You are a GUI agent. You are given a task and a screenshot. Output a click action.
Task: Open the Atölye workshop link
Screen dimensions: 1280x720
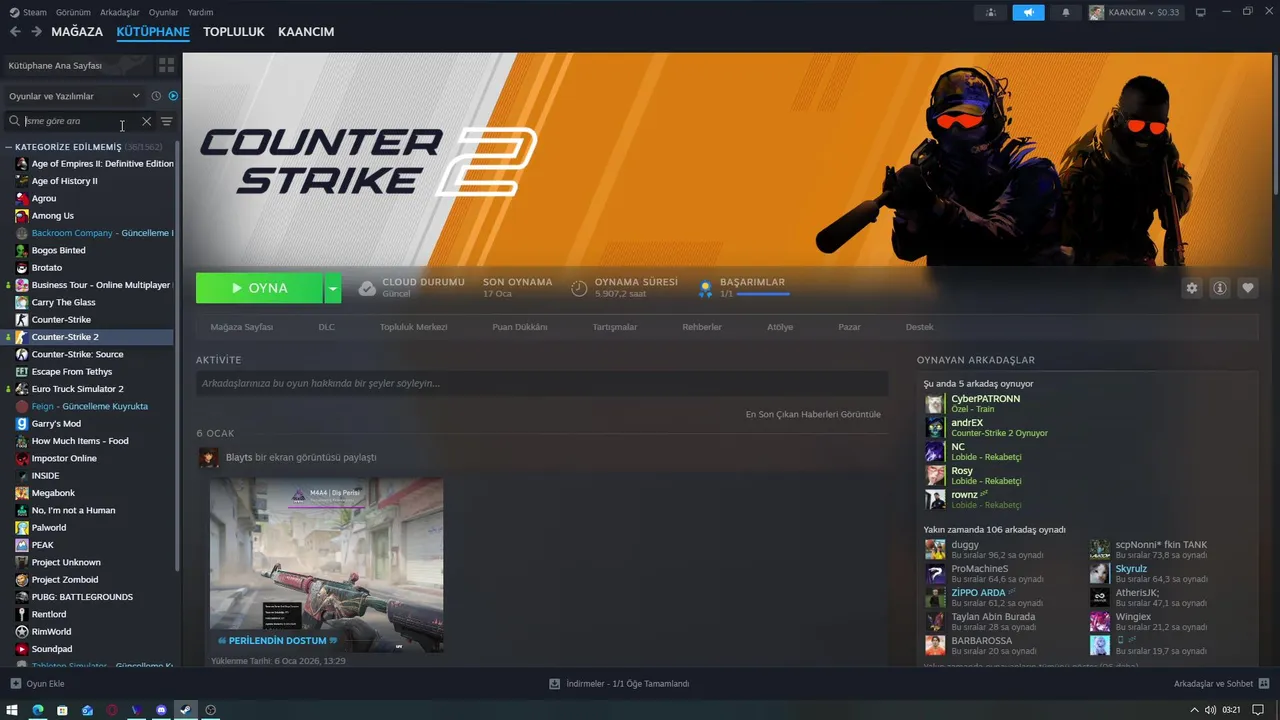click(780, 327)
